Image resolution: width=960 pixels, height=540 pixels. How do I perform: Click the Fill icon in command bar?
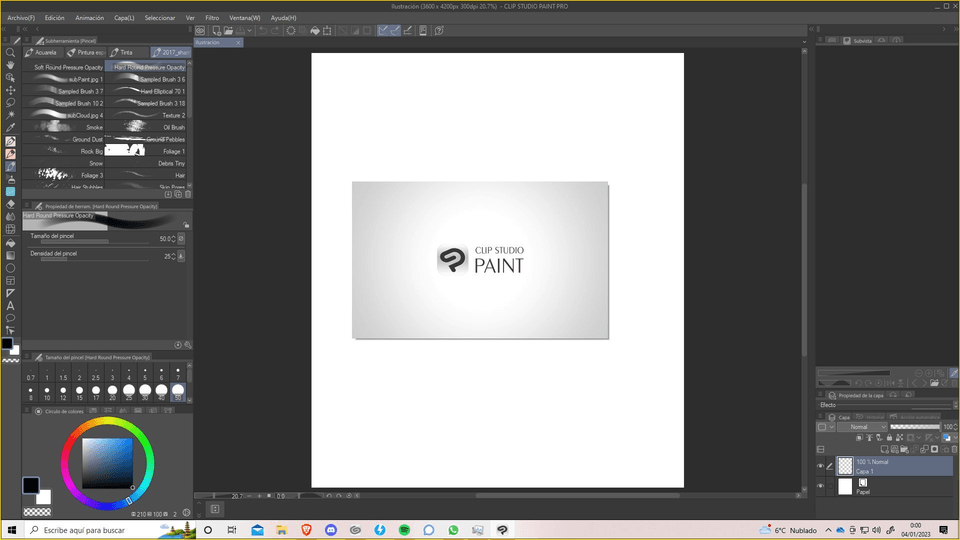(x=315, y=31)
